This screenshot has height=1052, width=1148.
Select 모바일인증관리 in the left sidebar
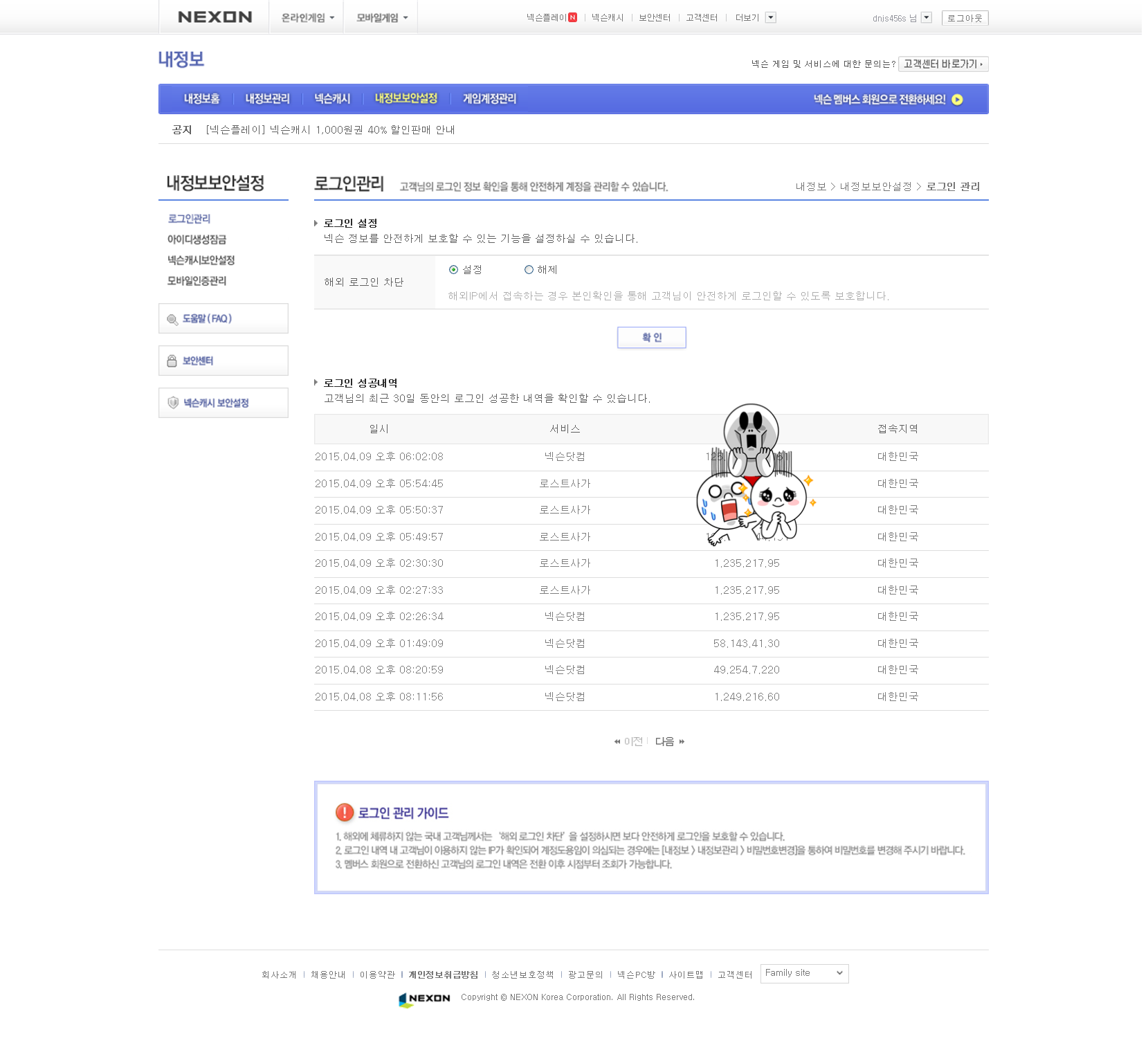197,281
